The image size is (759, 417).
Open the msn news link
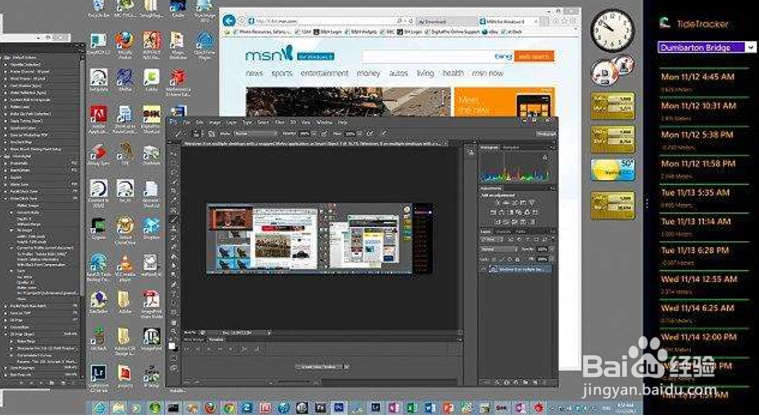click(254, 73)
